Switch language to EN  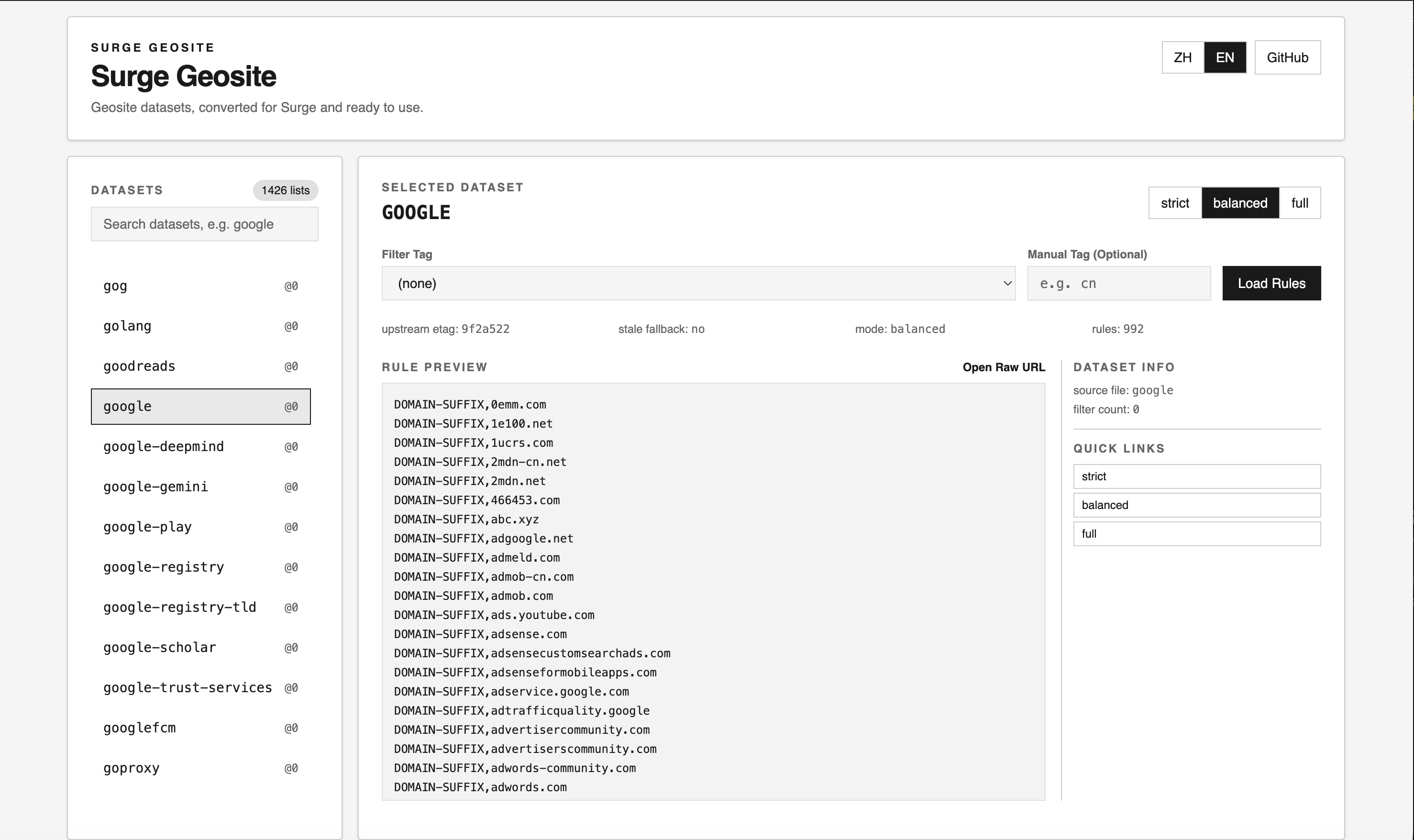pos(1225,57)
